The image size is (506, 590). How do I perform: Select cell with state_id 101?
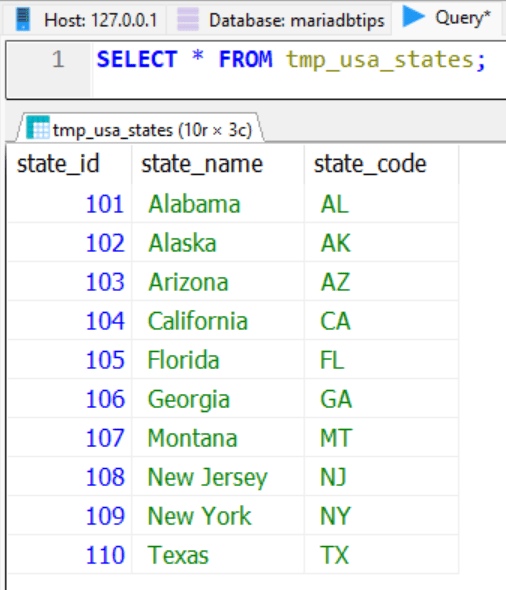tap(70, 204)
